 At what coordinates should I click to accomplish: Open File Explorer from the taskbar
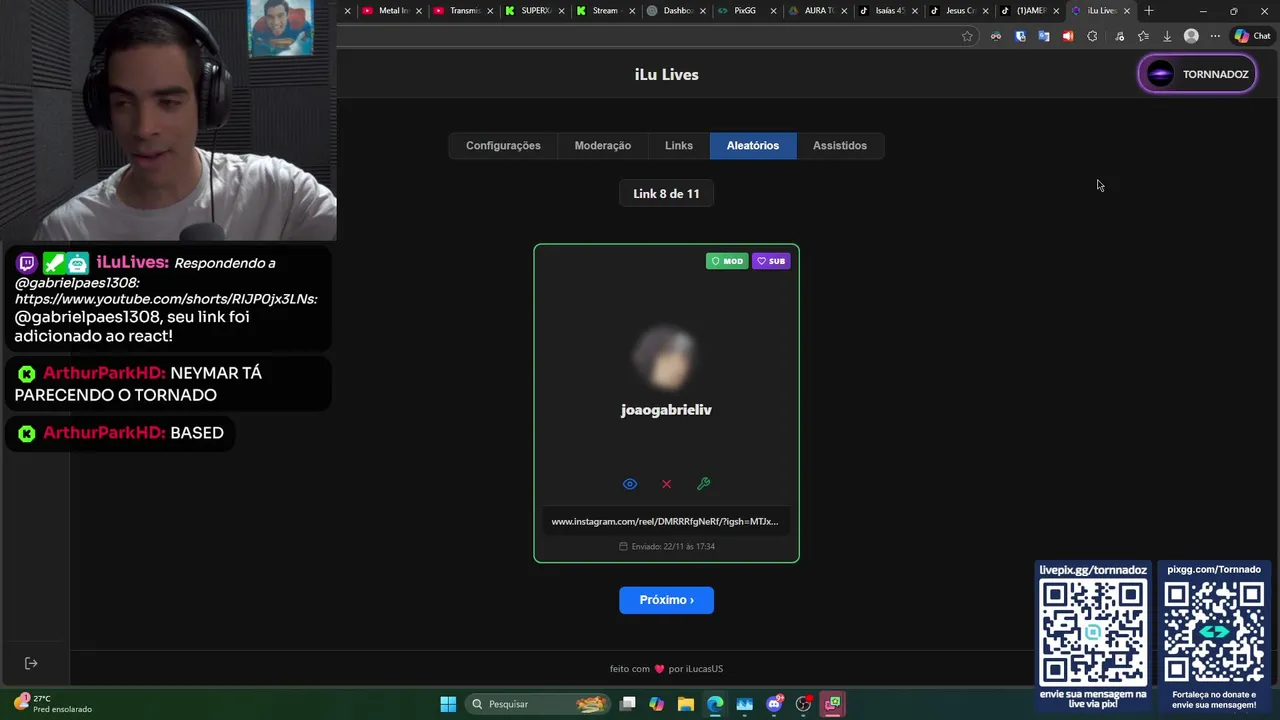click(686, 704)
